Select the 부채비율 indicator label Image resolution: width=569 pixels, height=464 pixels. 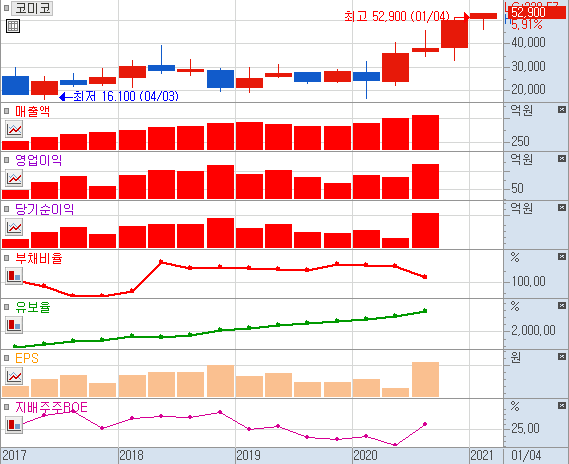click(x=38, y=258)
